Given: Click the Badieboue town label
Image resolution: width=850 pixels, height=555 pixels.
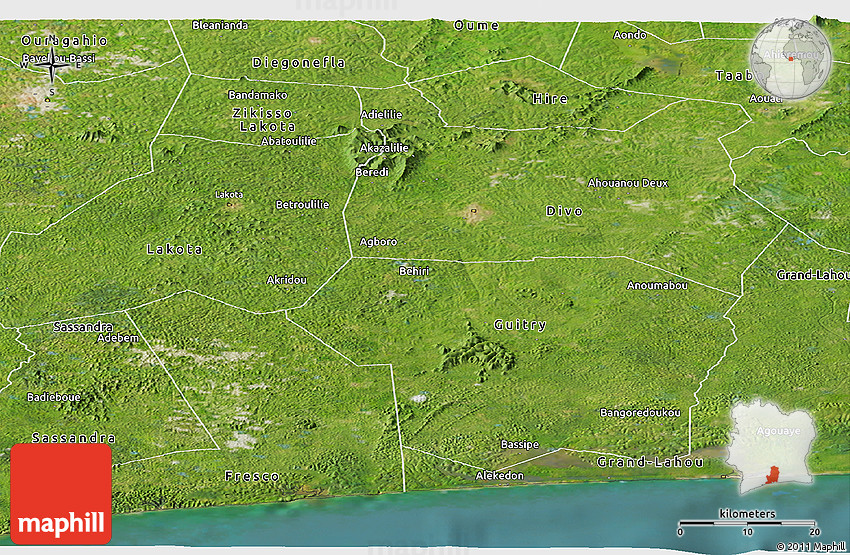Looking at the screenshot, I should tap(54, 397).
